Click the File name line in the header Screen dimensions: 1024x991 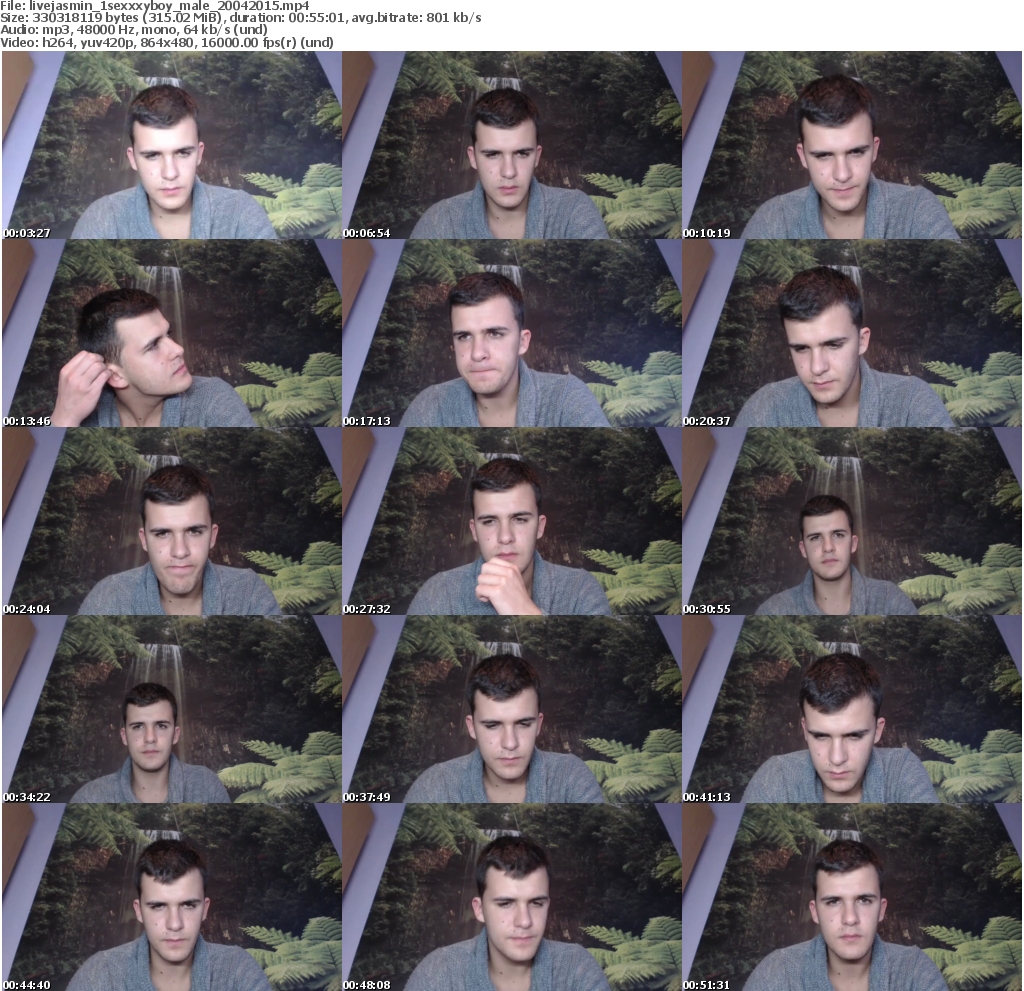tap(155, 6)
